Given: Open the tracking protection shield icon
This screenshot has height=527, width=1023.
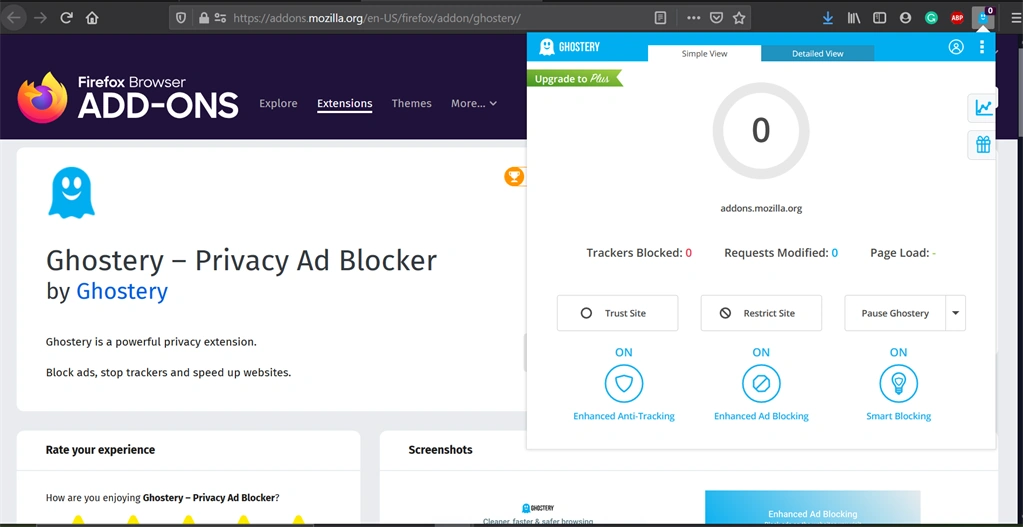Looking at the screenshot, I should pyautogui.click(x=181, y=18).
